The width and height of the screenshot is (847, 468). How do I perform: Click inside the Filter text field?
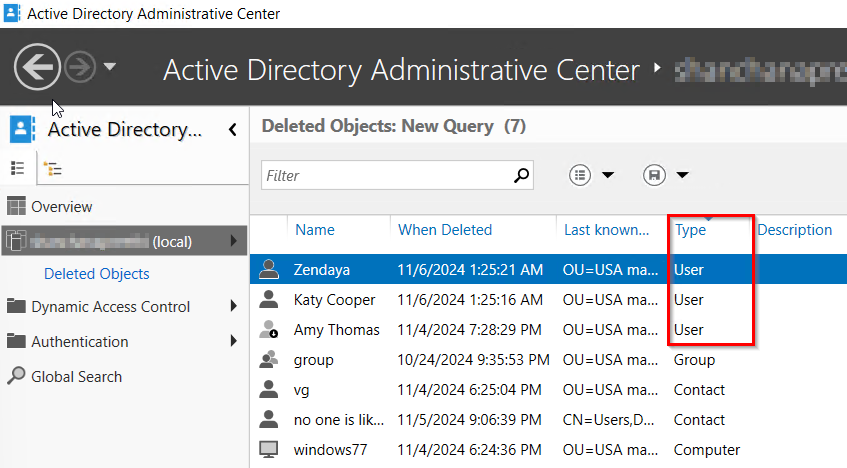(x=385, y=175)
